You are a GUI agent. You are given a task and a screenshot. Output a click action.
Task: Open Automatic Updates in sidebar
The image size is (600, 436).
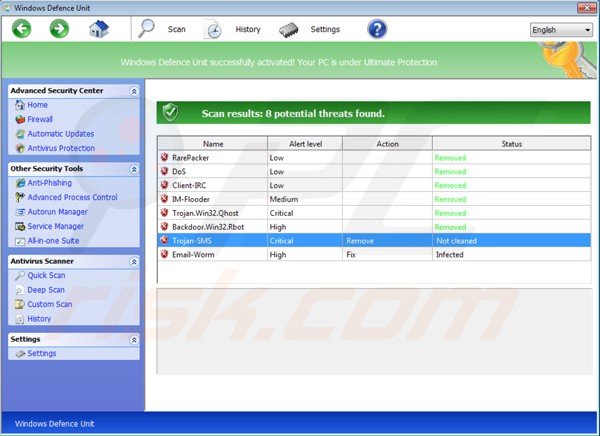[x=60, y=133]
